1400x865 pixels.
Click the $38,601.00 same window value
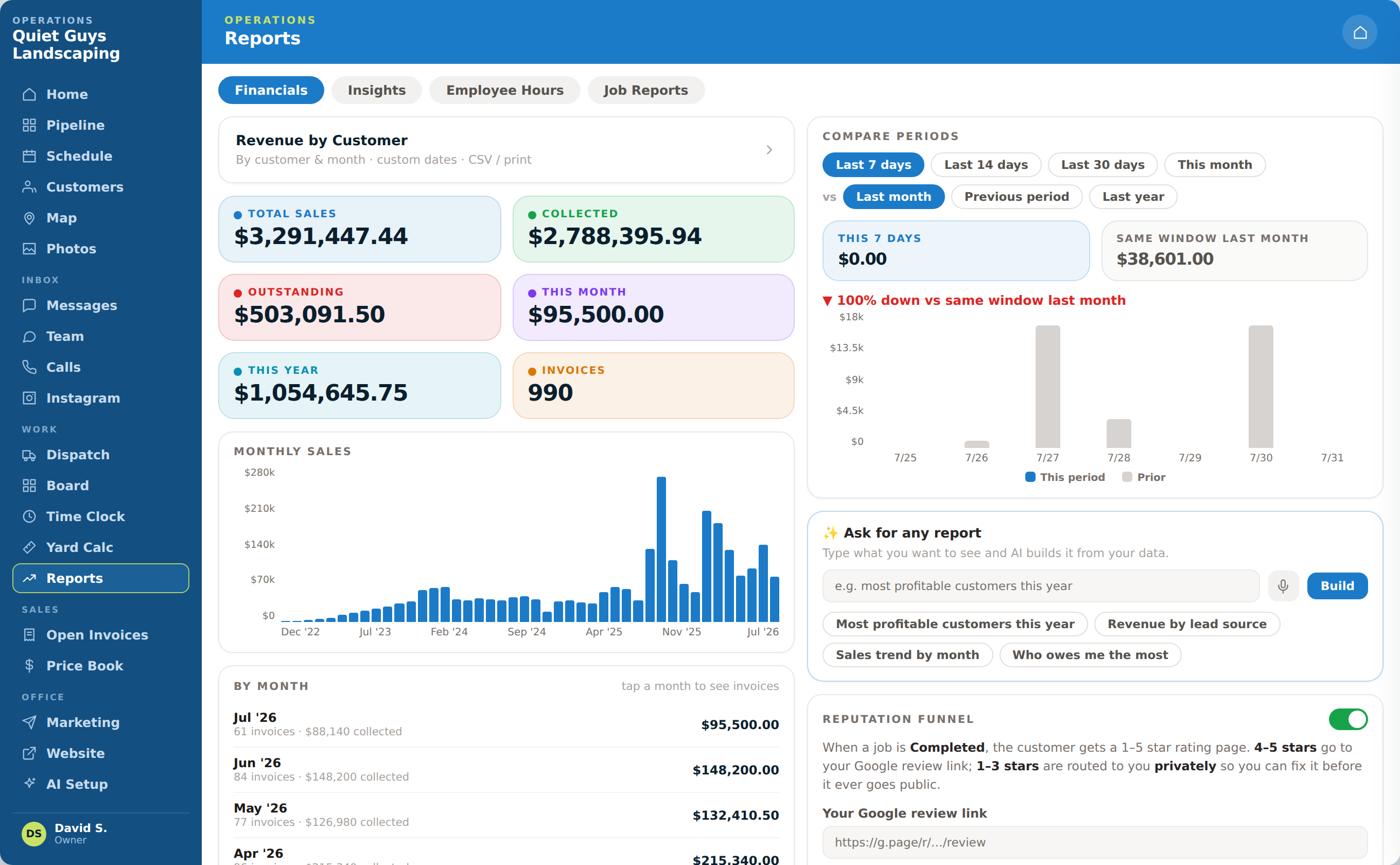[x=1165, y=259]
